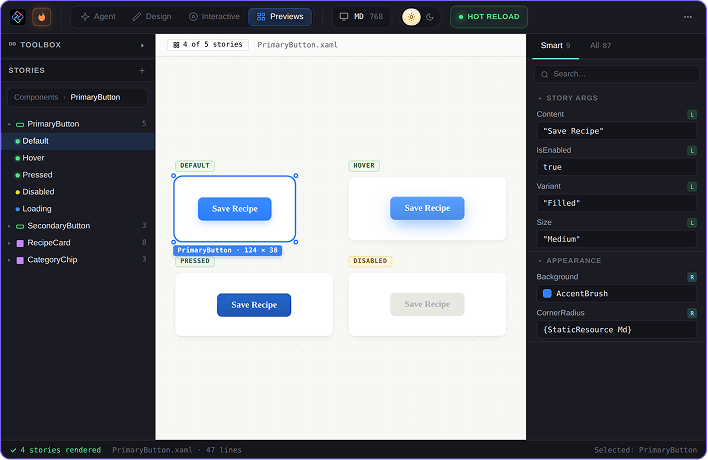
Task: Click the CategoryChip purple component icon
Action: coord(20,260)
